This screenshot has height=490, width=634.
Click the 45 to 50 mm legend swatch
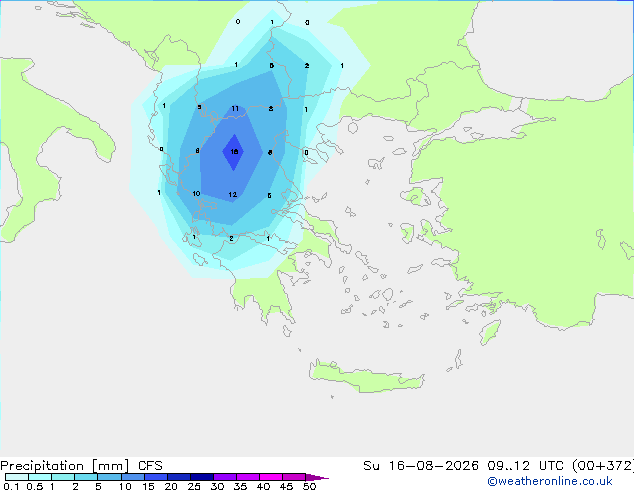point(294,477)
